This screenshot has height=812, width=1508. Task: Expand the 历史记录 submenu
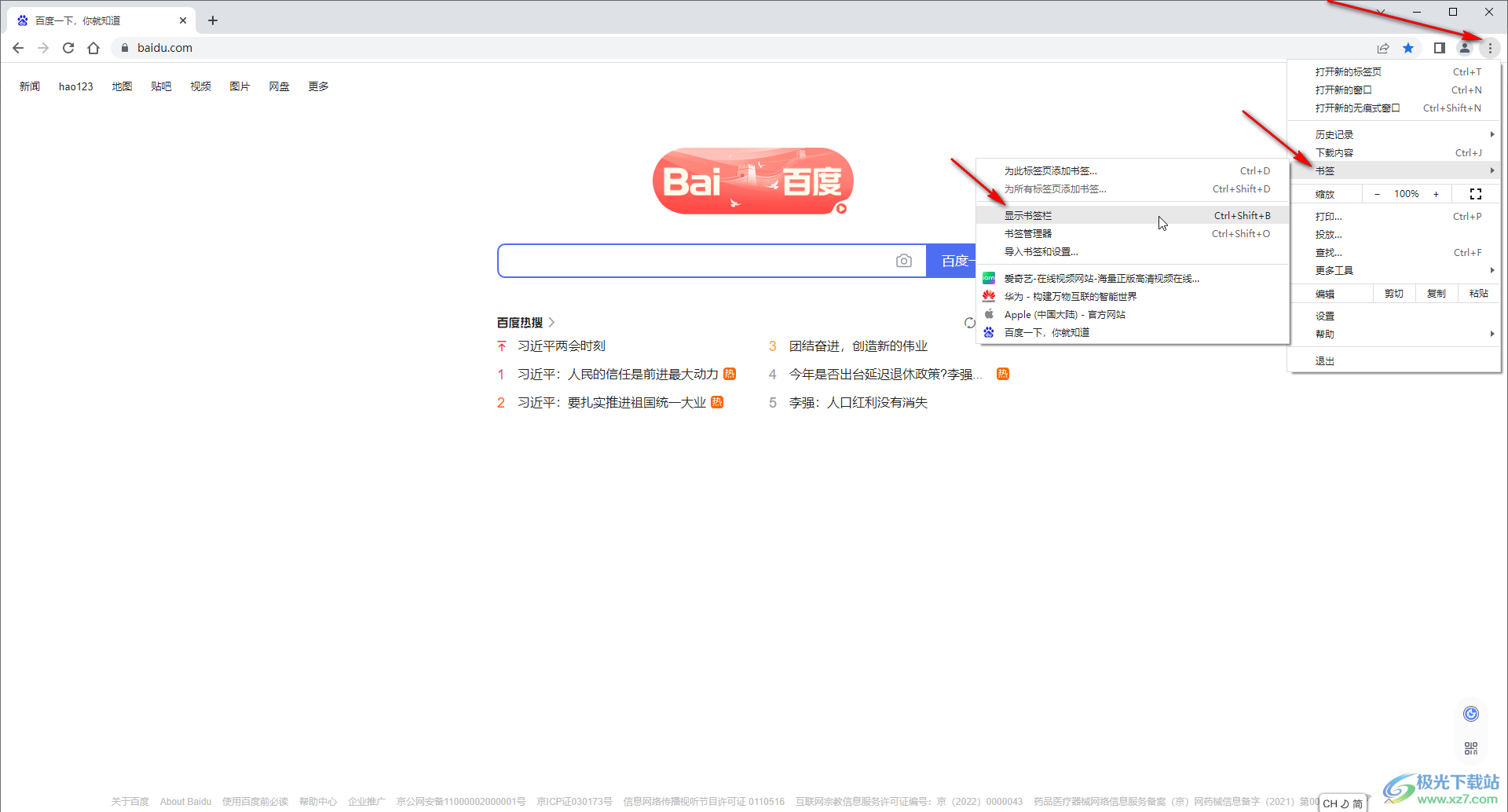pyautogui.click(x=1396, y=134)
